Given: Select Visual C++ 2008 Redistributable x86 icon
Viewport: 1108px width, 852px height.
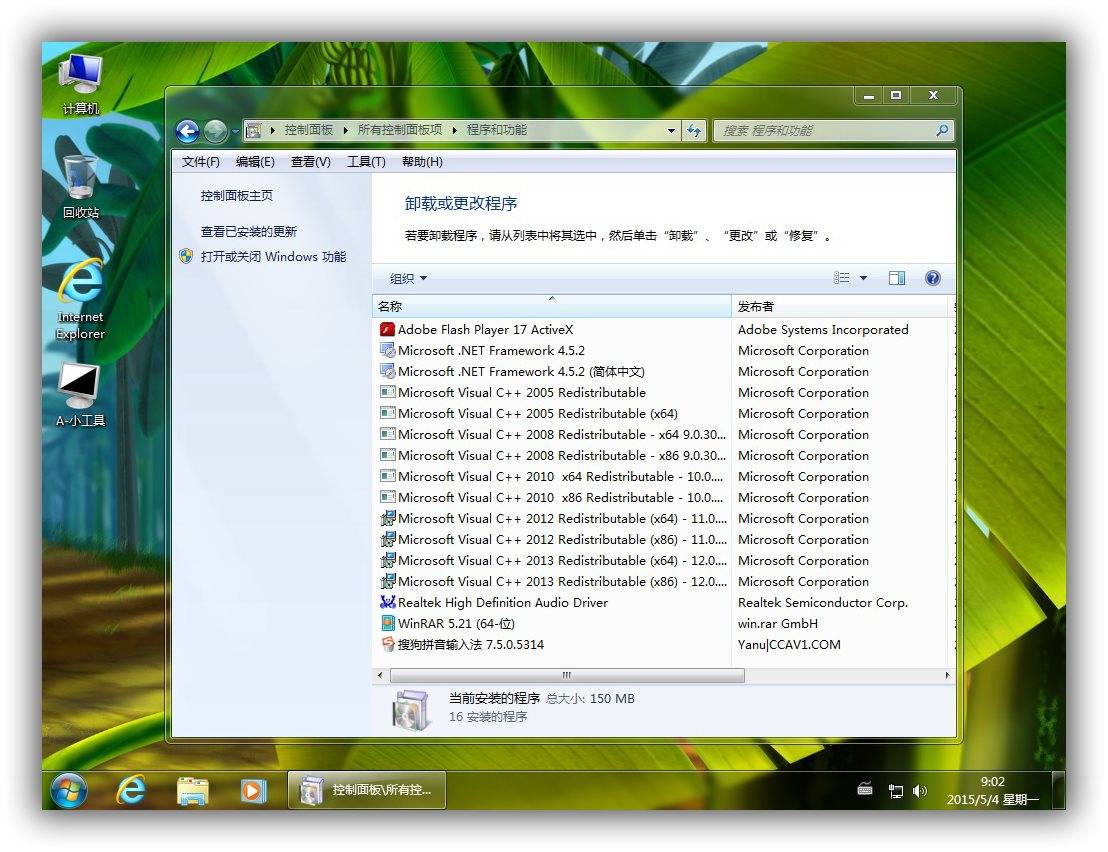Looking at the screenshot, I should [387, 456].
